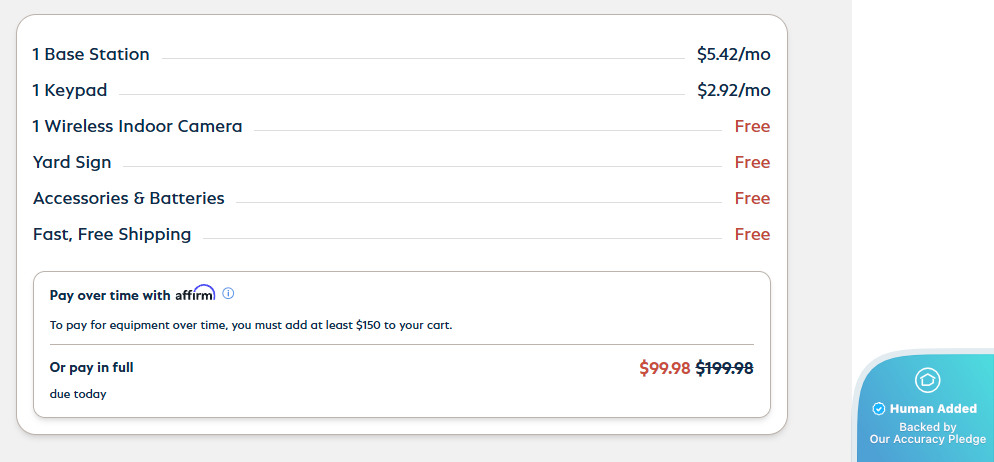This screenshot has height=462, width=994.
Task: Click the $5.42/mo Base Station price
Action: [733, 55]
